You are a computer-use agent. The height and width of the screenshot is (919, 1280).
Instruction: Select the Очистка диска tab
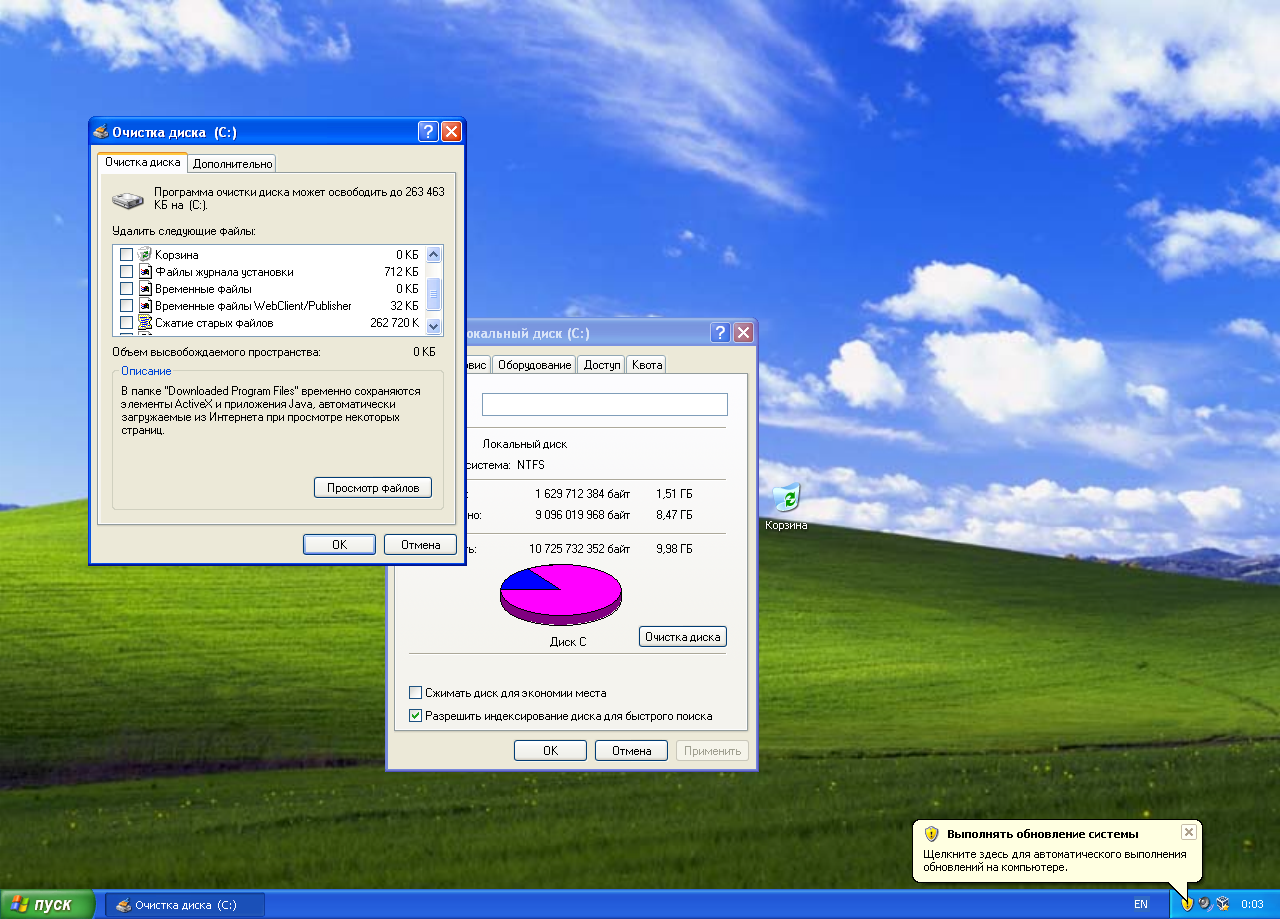(143, 162)
